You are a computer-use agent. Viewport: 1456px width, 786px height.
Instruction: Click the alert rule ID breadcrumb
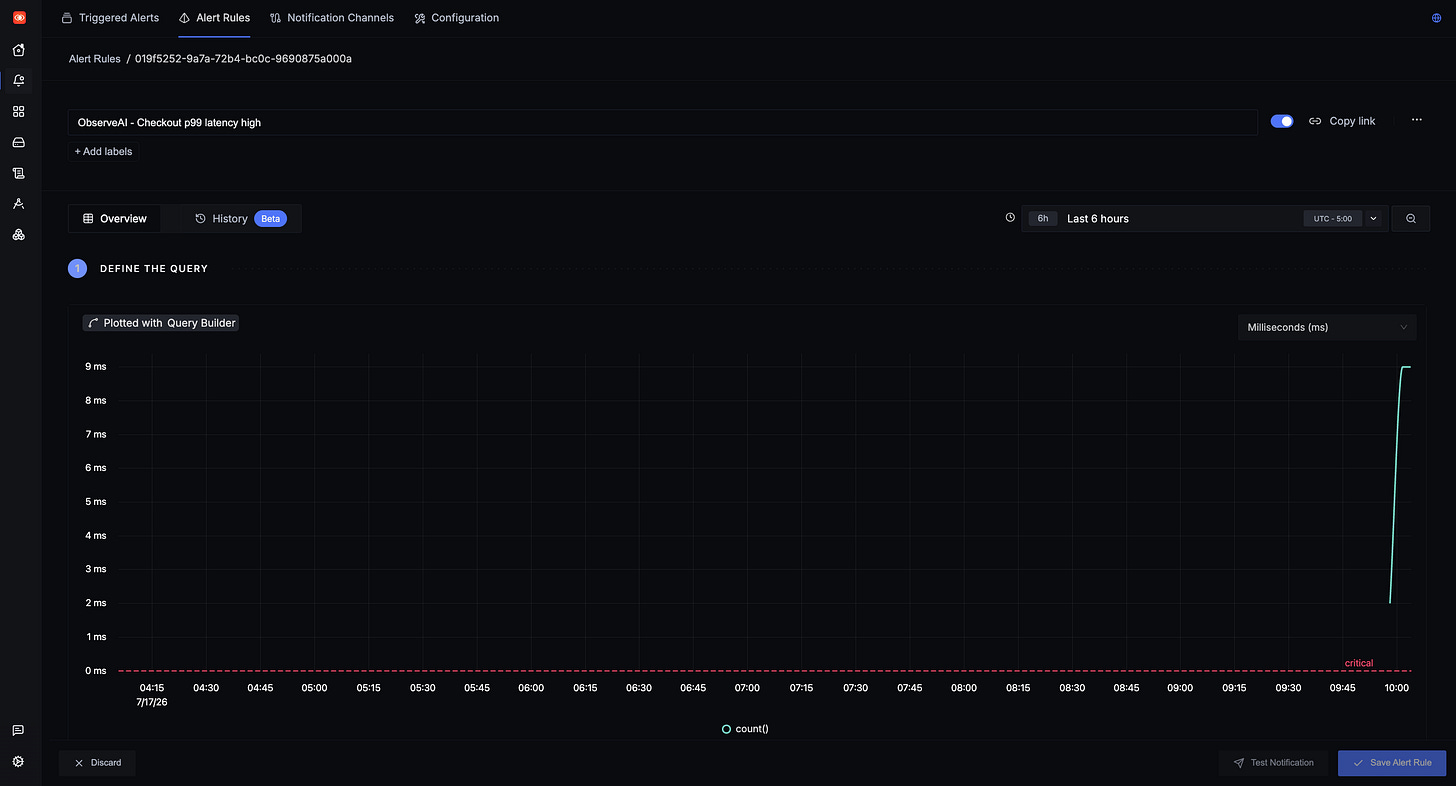point(243,59)
